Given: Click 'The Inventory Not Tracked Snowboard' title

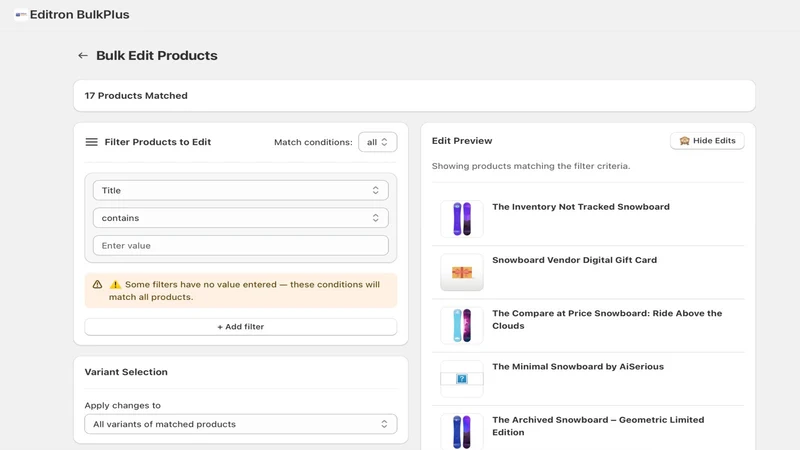Looking at the screenshot, I should click(x=581, y=207).
